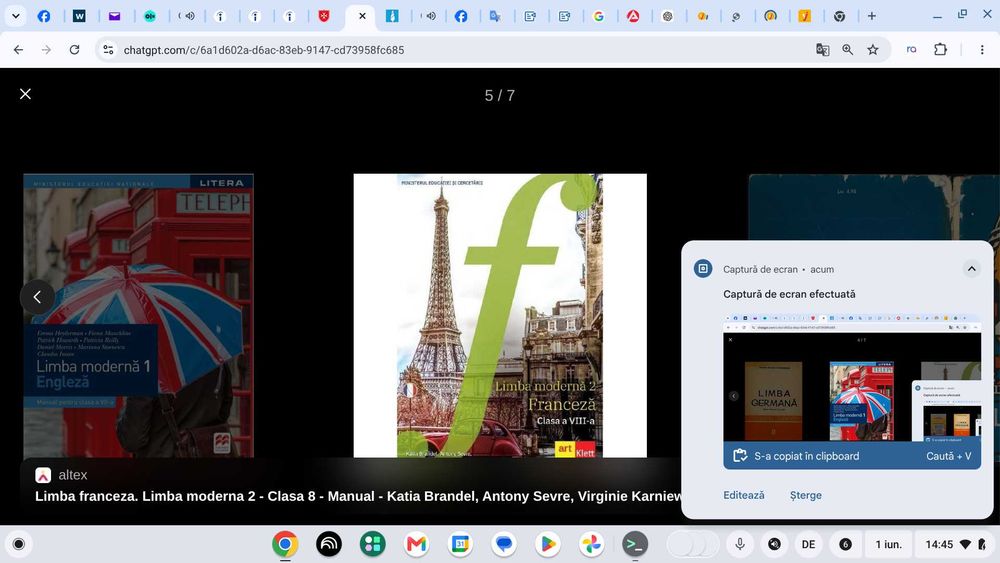Open a new browser tab
Viewport: 1000px width, 563px height.
(x=872, y=16)
